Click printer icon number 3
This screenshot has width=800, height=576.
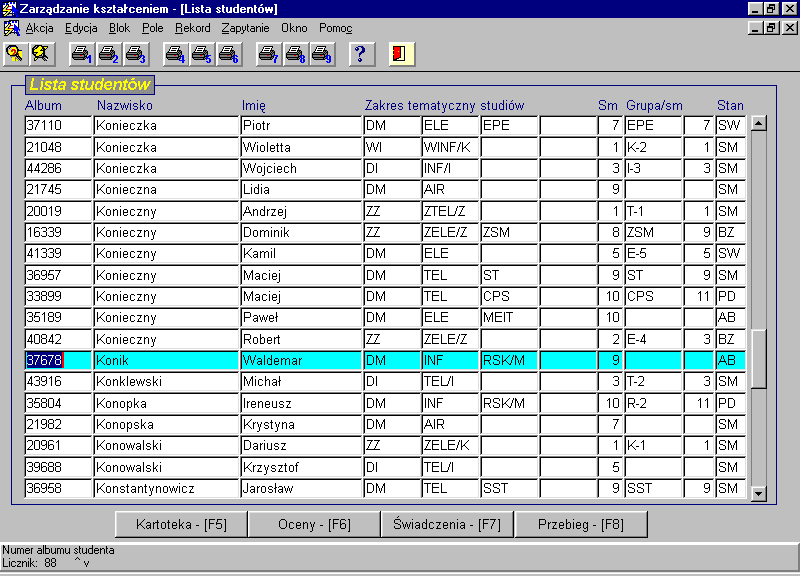point(136,54)
